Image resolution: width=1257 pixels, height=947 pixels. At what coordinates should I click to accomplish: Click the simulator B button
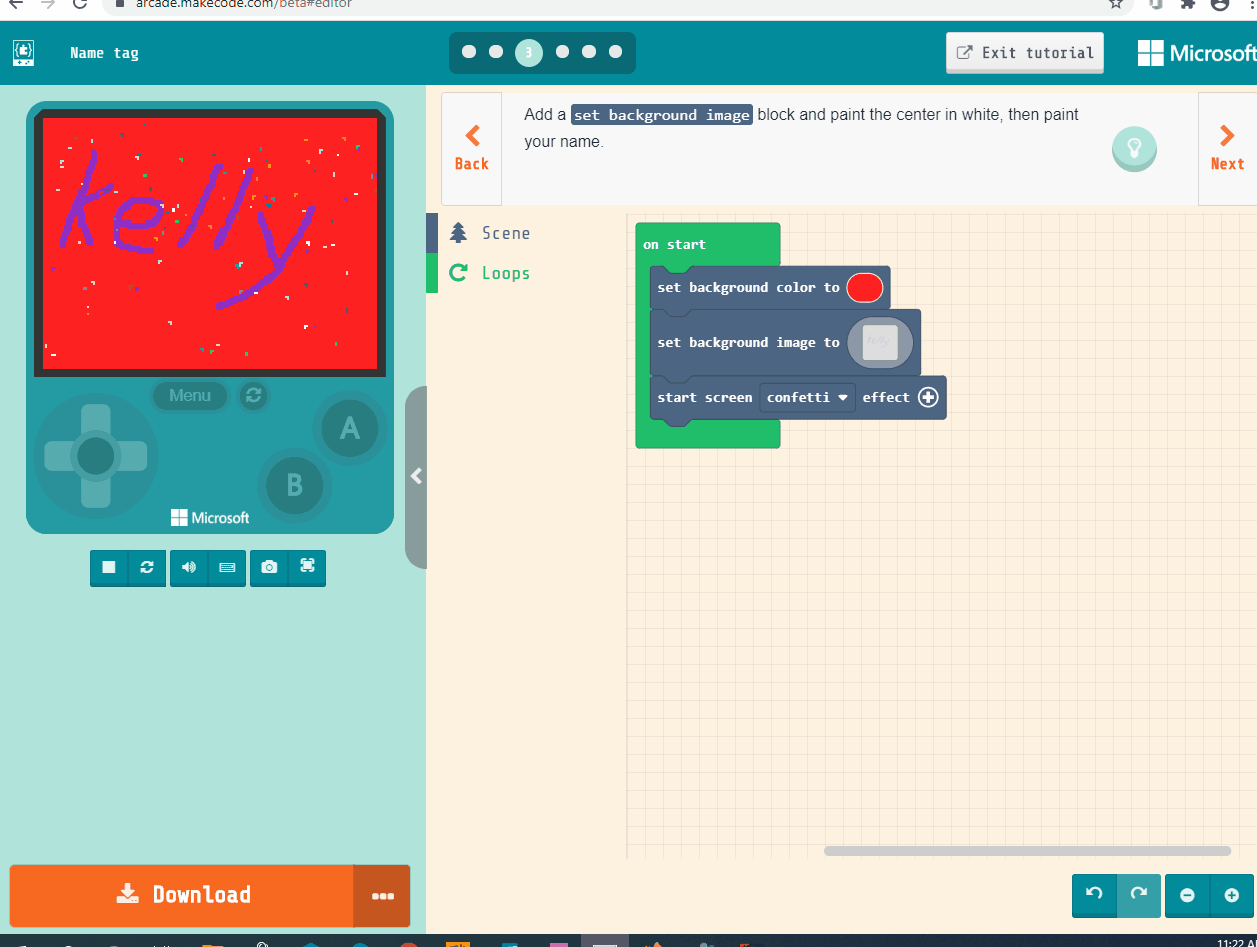click(295, 485)
